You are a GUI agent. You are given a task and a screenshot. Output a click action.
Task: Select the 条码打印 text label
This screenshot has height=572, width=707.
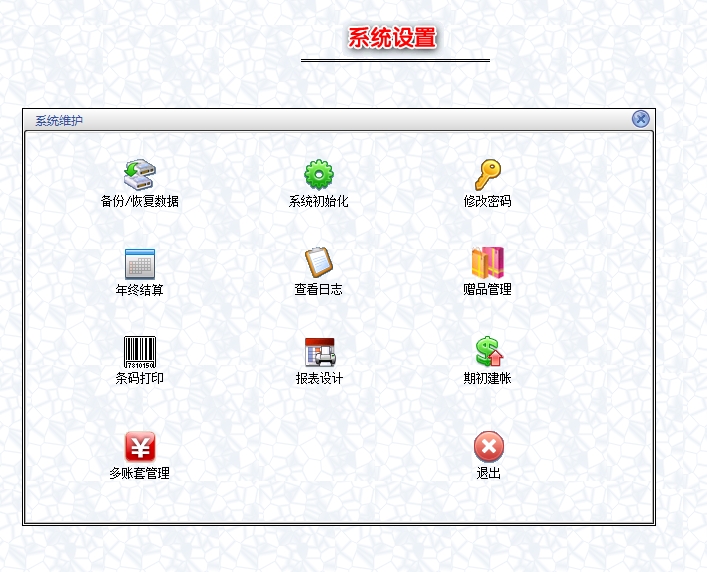click(x=139, y=379)
